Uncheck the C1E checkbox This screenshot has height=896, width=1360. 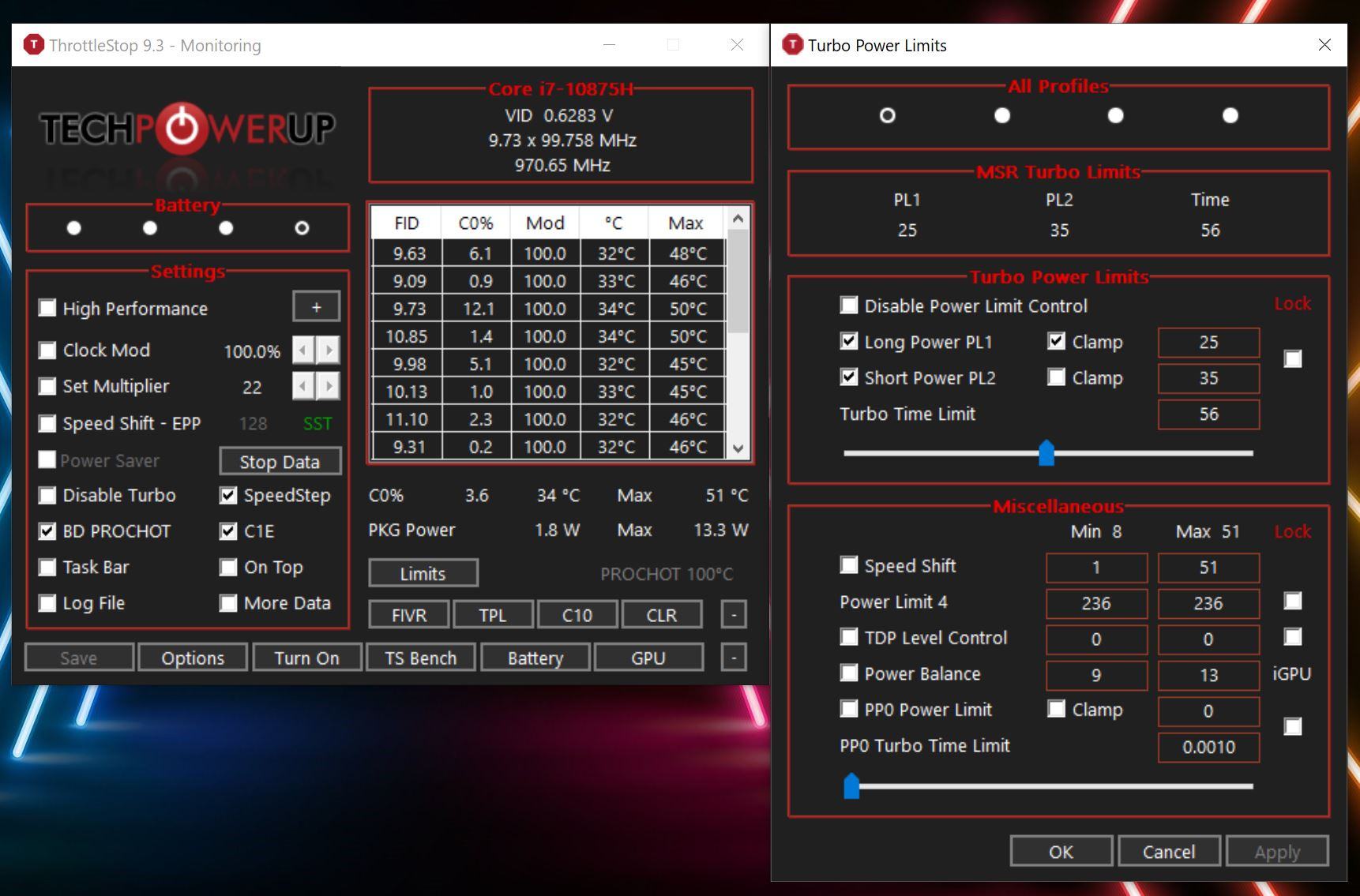(x=228, y=531)
